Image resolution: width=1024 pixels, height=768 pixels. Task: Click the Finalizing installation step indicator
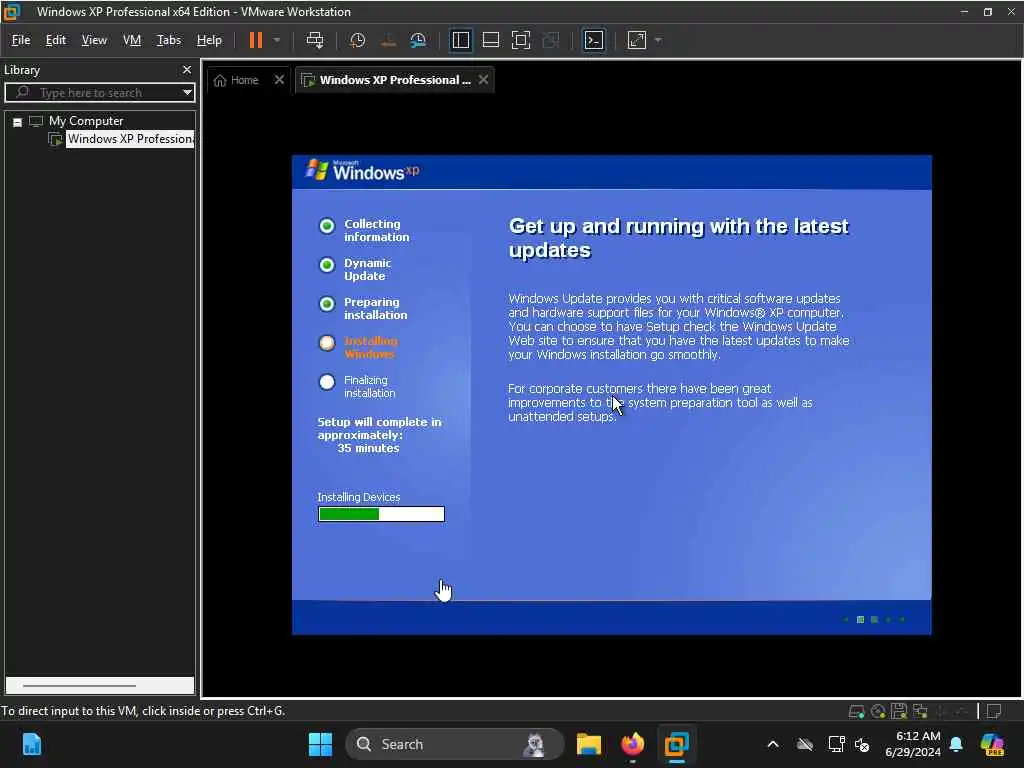[327, 382]
